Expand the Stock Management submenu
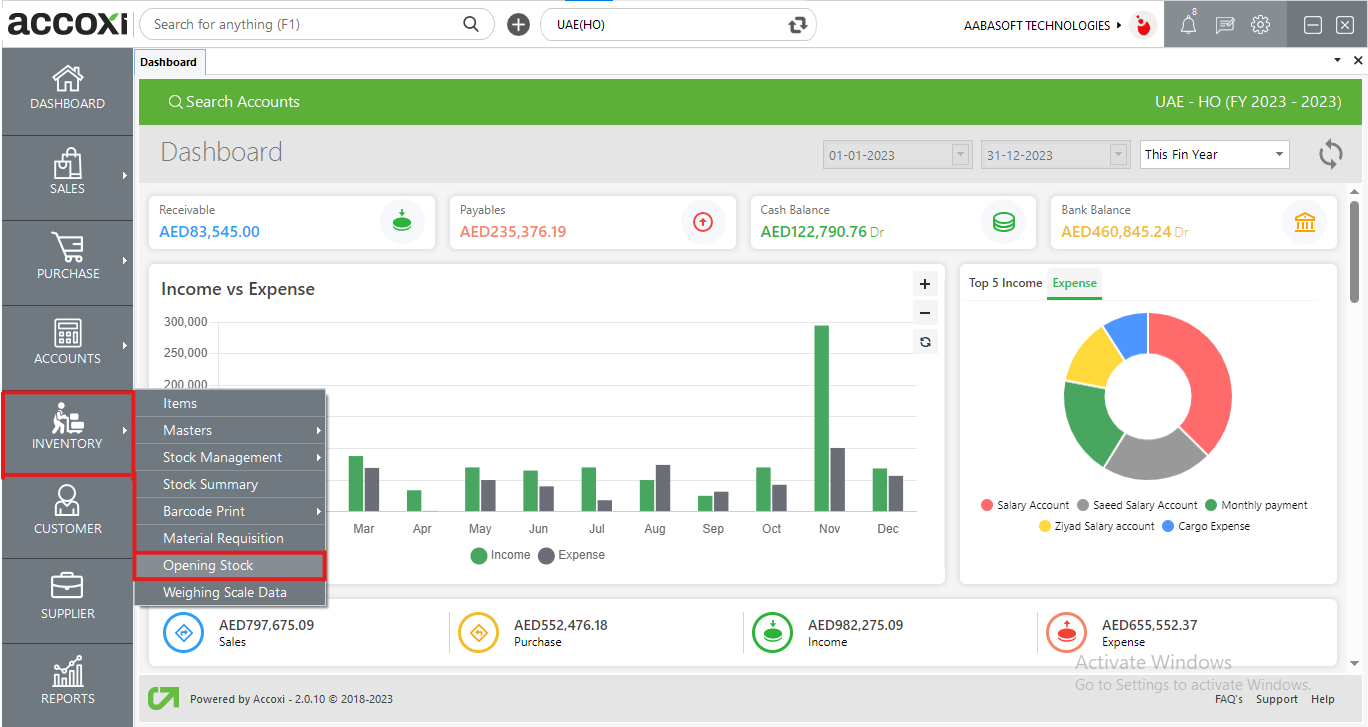Viewport: 1368px width, 727px height. (229, 457)
